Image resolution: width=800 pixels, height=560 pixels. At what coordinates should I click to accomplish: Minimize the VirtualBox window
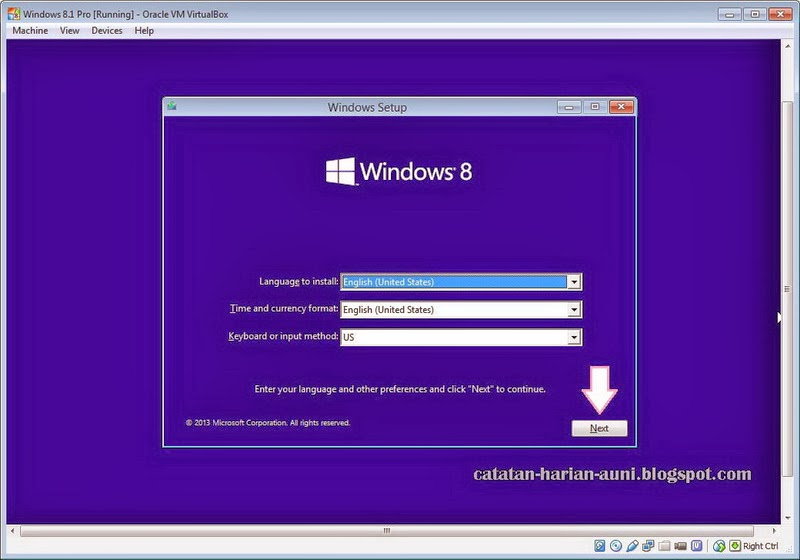(729, 14)
